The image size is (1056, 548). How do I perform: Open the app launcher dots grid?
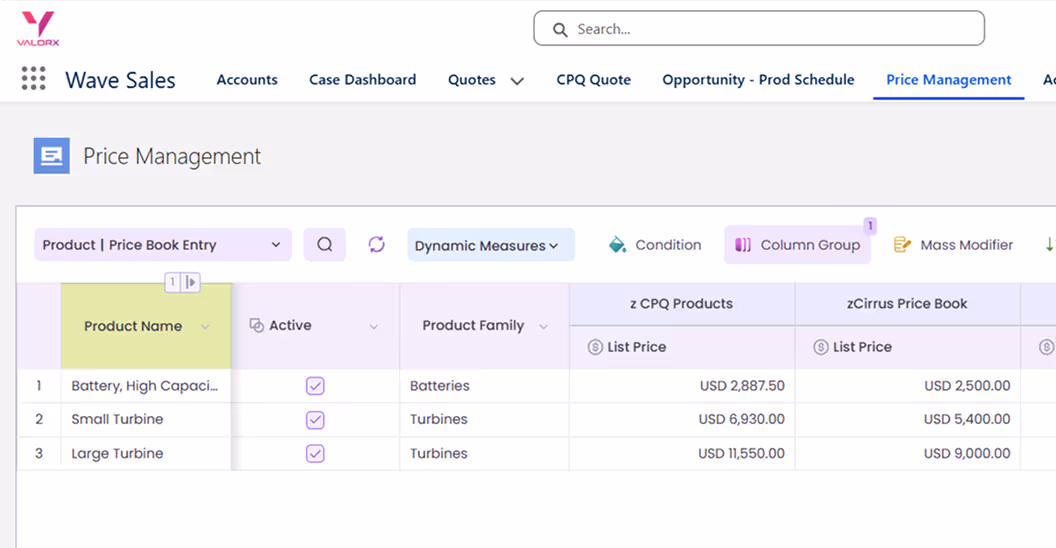coord(33,79)
